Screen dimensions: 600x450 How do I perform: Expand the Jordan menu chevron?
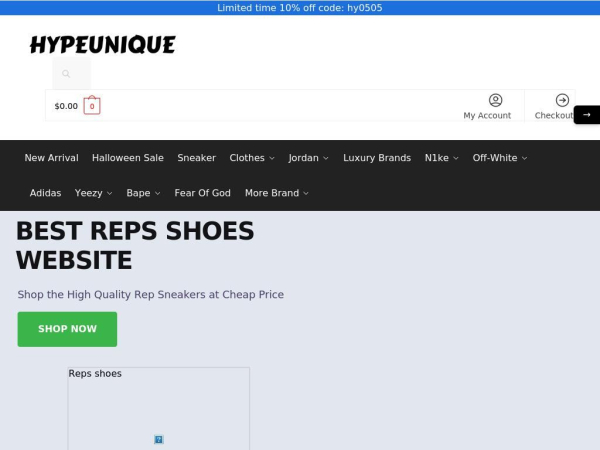coord(326,158)
